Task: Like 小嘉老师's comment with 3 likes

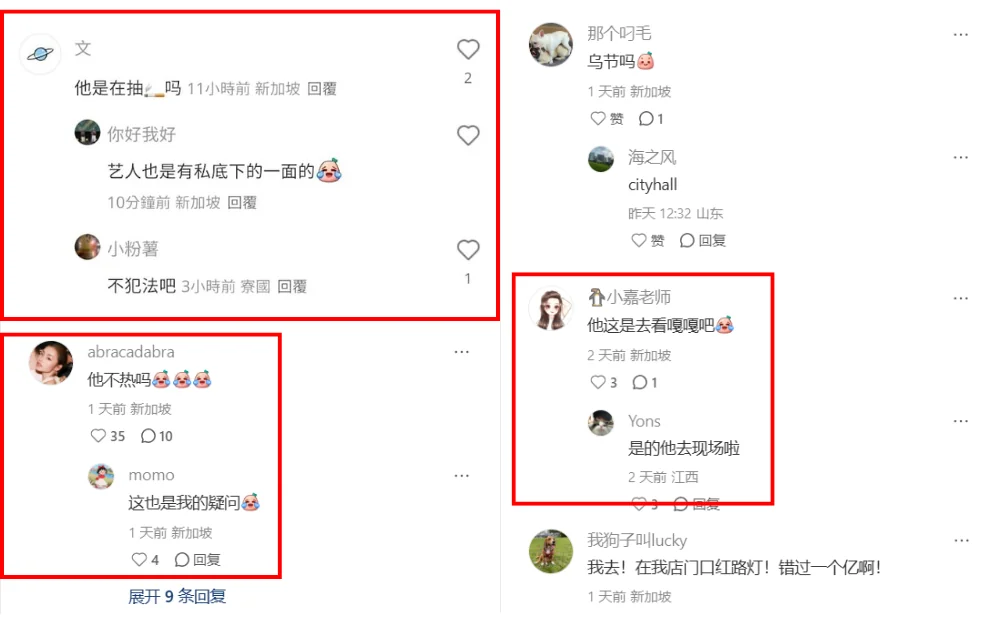Action: tap(603, 383)
